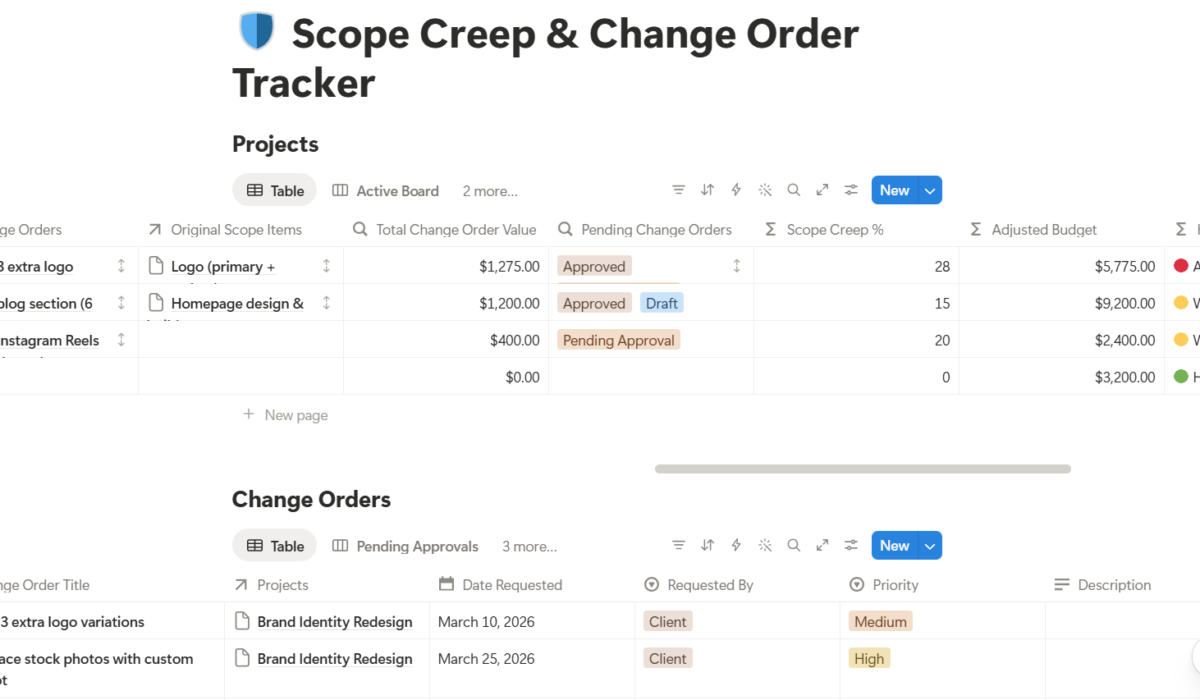Viewport: 1200px width, 700px height.
Task: Open automations via the lightning icon on Change Orders
Action: coord(736,545)
